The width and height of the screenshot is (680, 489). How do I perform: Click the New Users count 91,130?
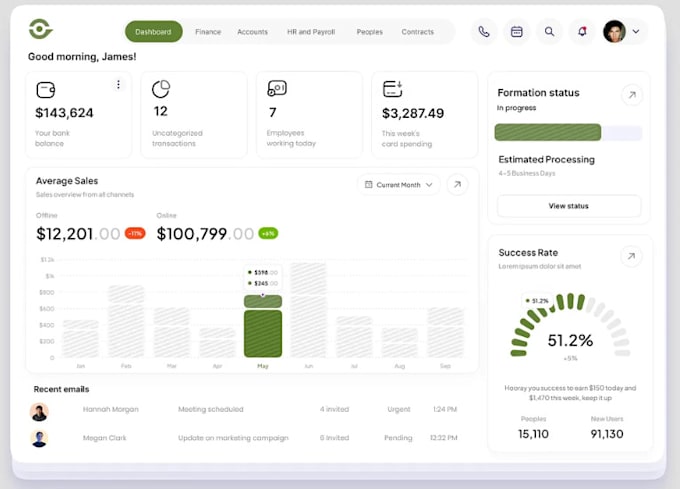[607, 434]
